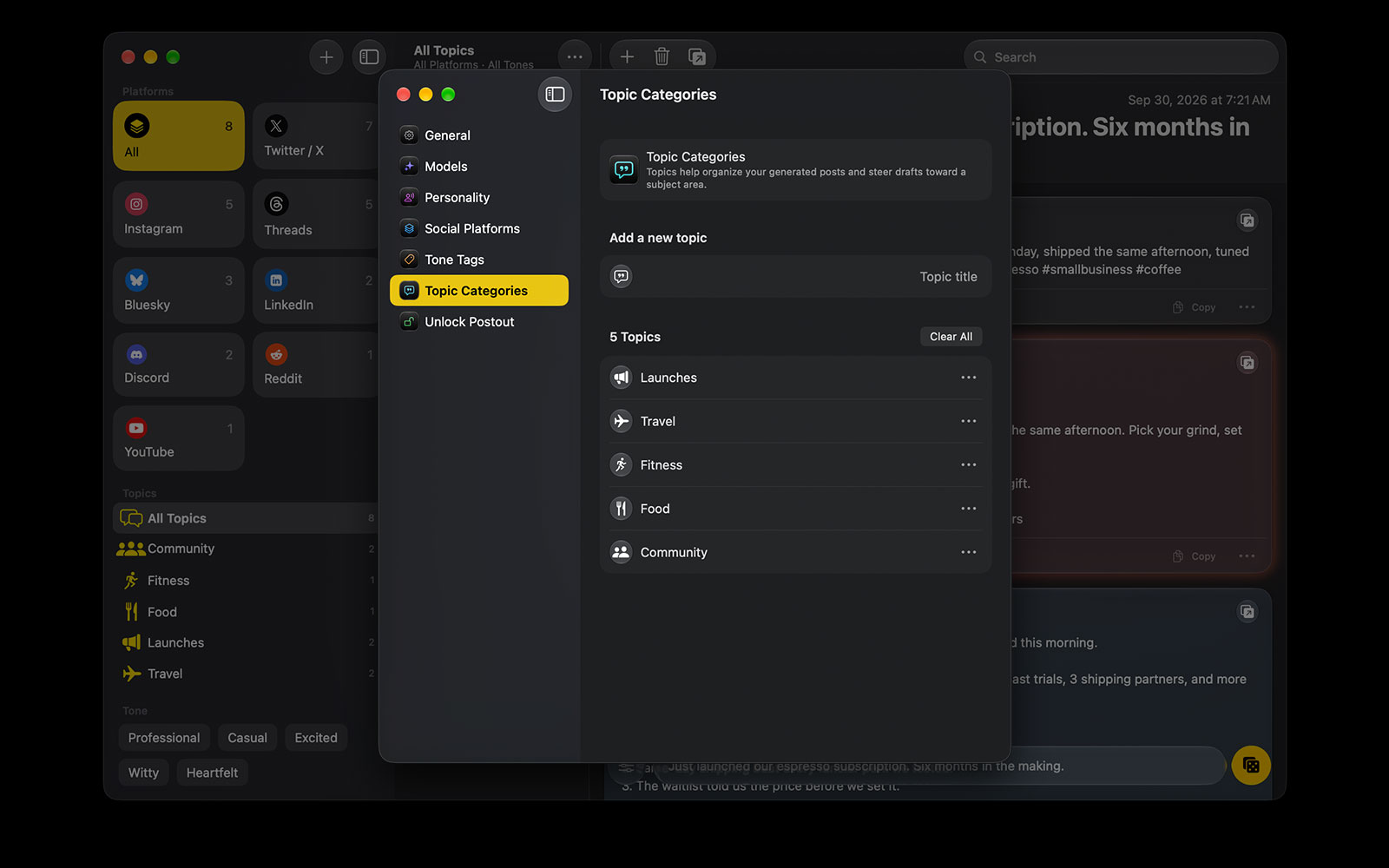Select Social Platforms in settings sidebar
The image size is (1389, 868).
pos(479,229)
